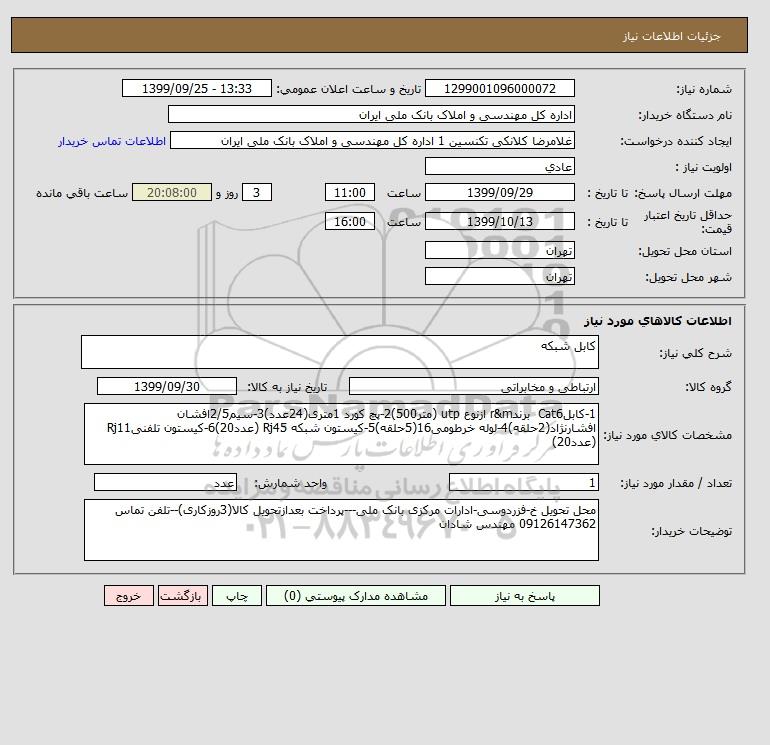
Task: Click the تاریخ و ساعت اعلان عمومی label
Action: click(x=349, y=89)
